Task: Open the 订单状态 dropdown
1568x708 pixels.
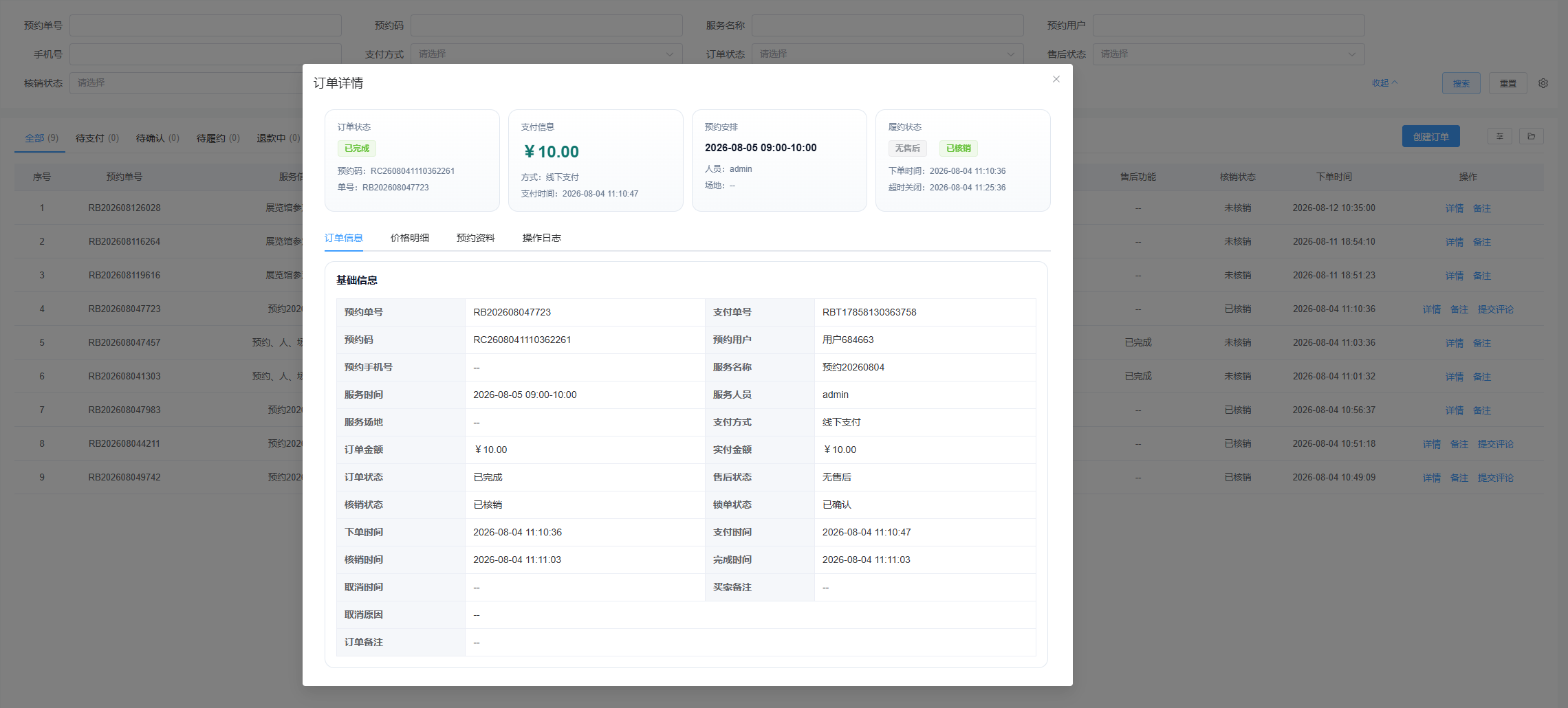Action: click(x=887, y=54)
